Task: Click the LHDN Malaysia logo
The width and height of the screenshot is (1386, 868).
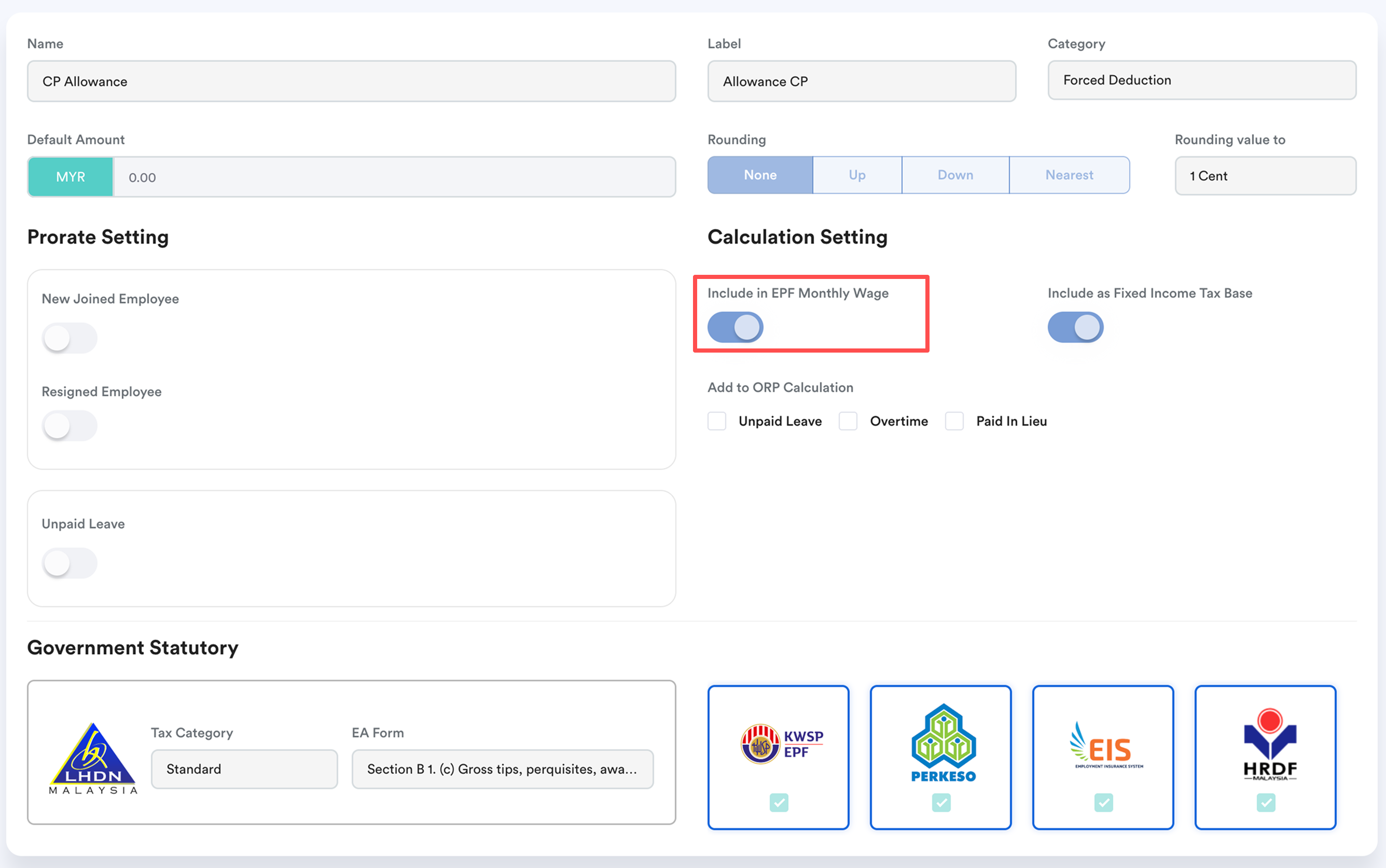Action: [x=93, y=758]
